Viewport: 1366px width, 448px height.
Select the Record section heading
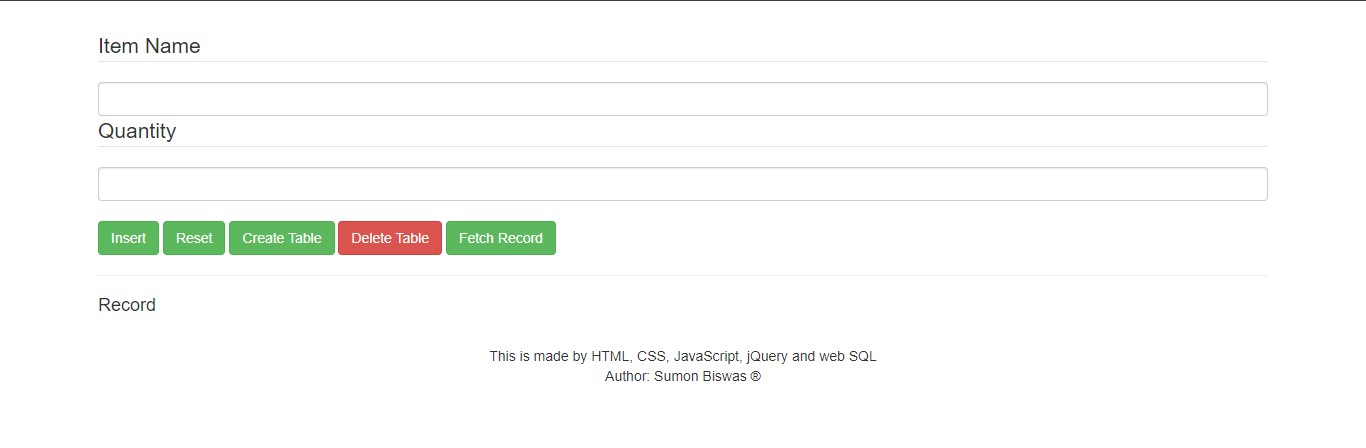[127, 305]
